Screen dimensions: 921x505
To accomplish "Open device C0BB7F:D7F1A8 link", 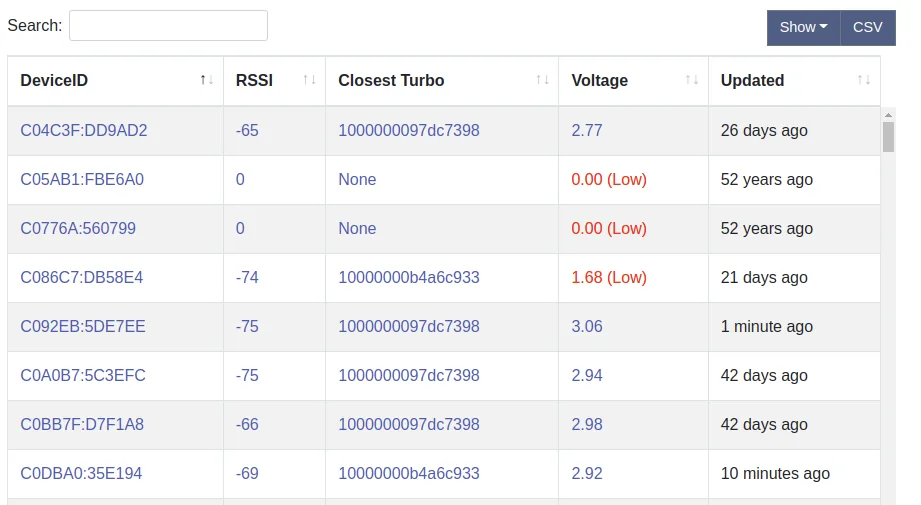I will pyautogui.click(x=82, y=424).
